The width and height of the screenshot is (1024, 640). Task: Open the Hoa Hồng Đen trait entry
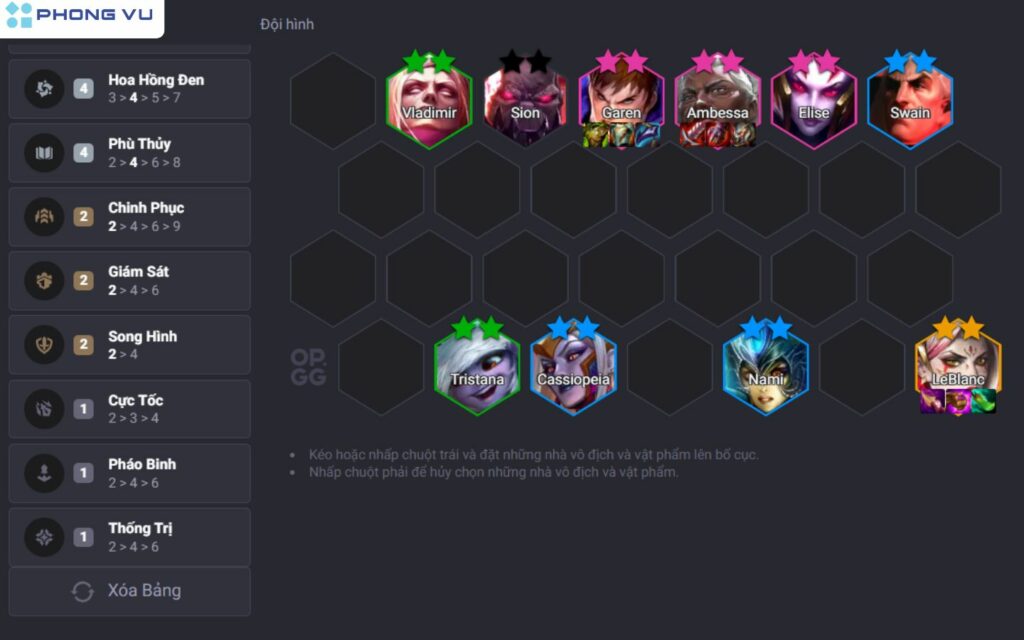pos(129,89)
